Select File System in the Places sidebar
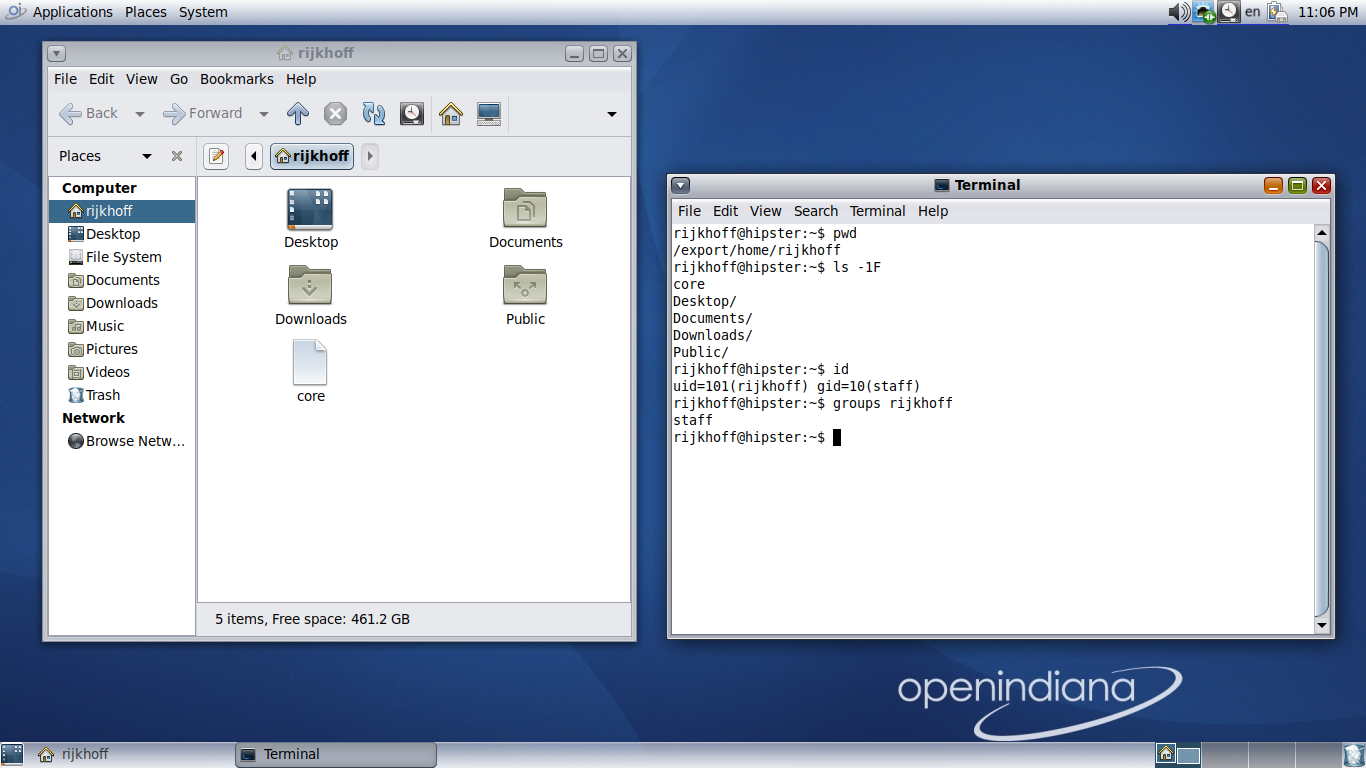This screenshot has width=1366, height=768. click(x=122, y=257)
